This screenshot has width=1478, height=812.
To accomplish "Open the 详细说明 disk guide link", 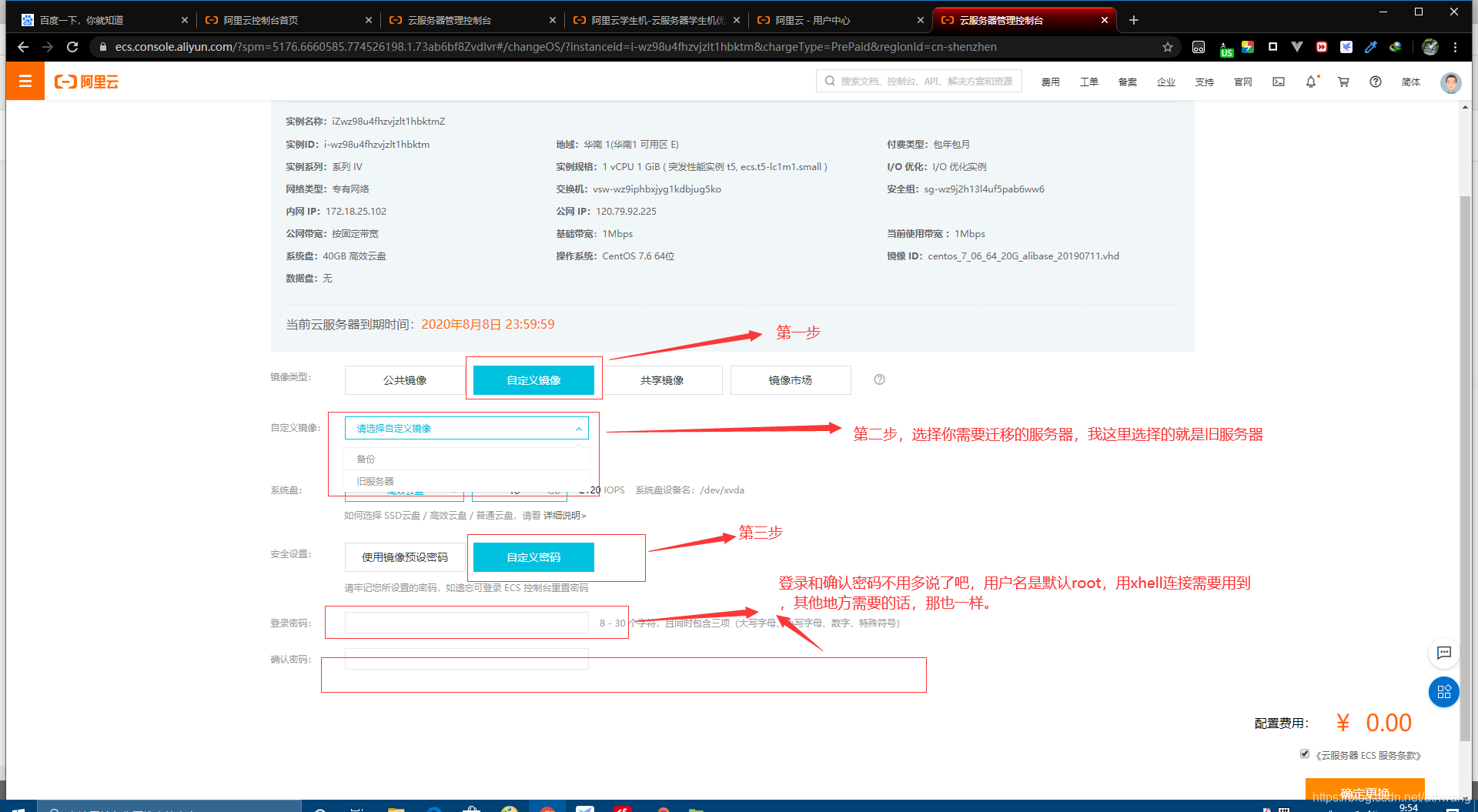I will click(x=565, y=516).
